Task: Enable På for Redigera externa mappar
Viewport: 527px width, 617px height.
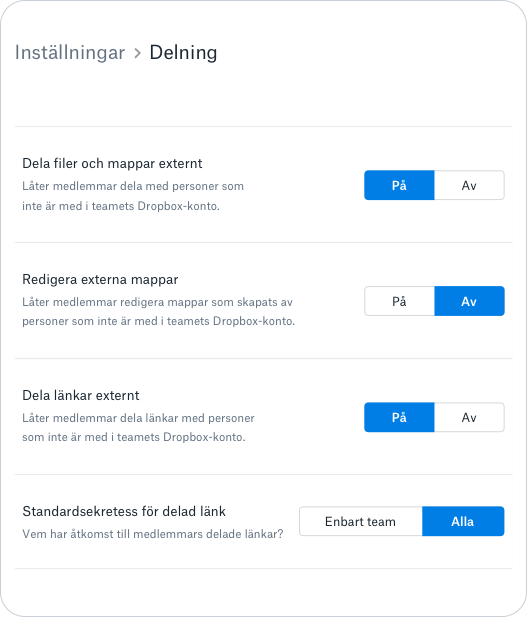Action: pyautogui.click(x=399, y=301)
